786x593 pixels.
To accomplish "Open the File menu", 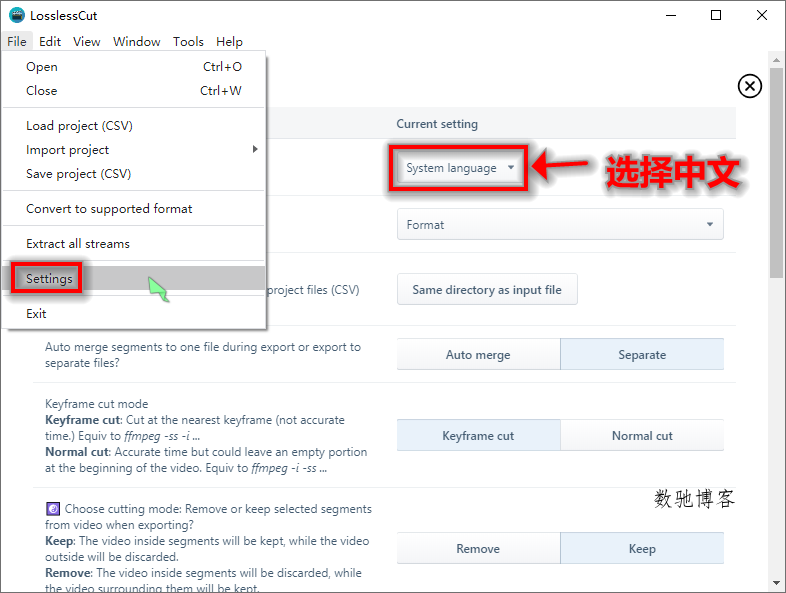I will coord(17,42).
